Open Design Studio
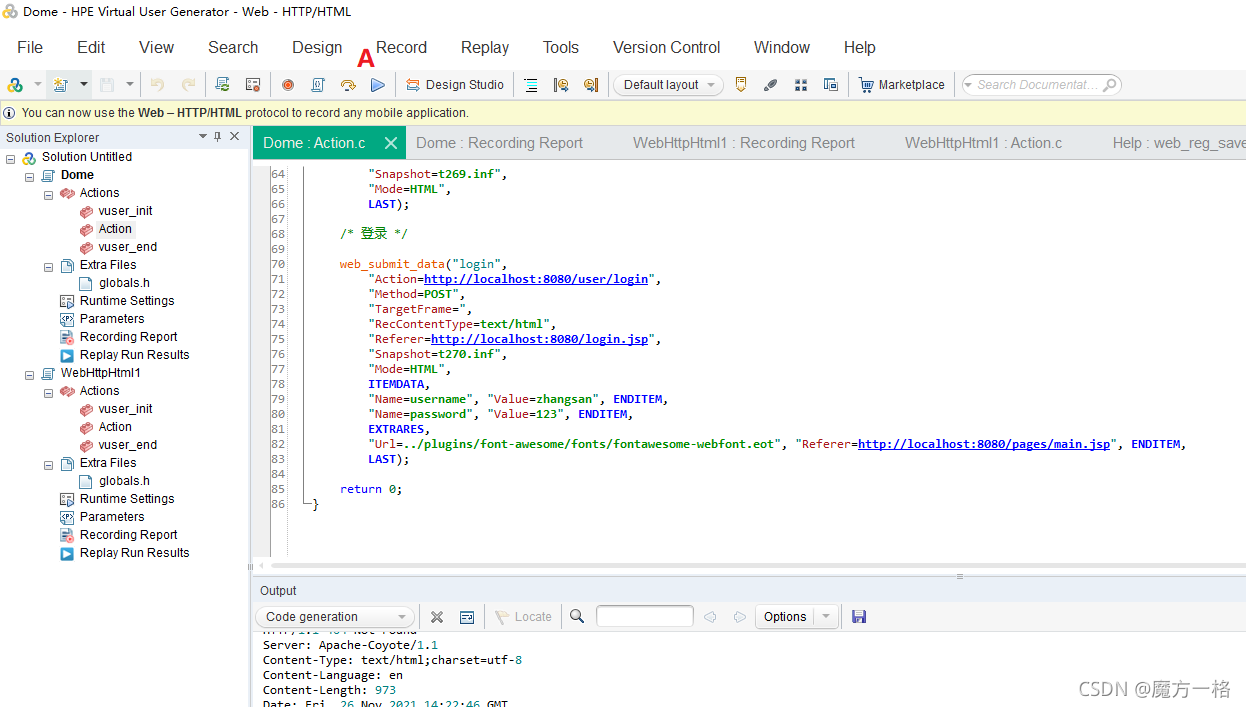This screenshot has height=707, width=1246. point(455,85)
